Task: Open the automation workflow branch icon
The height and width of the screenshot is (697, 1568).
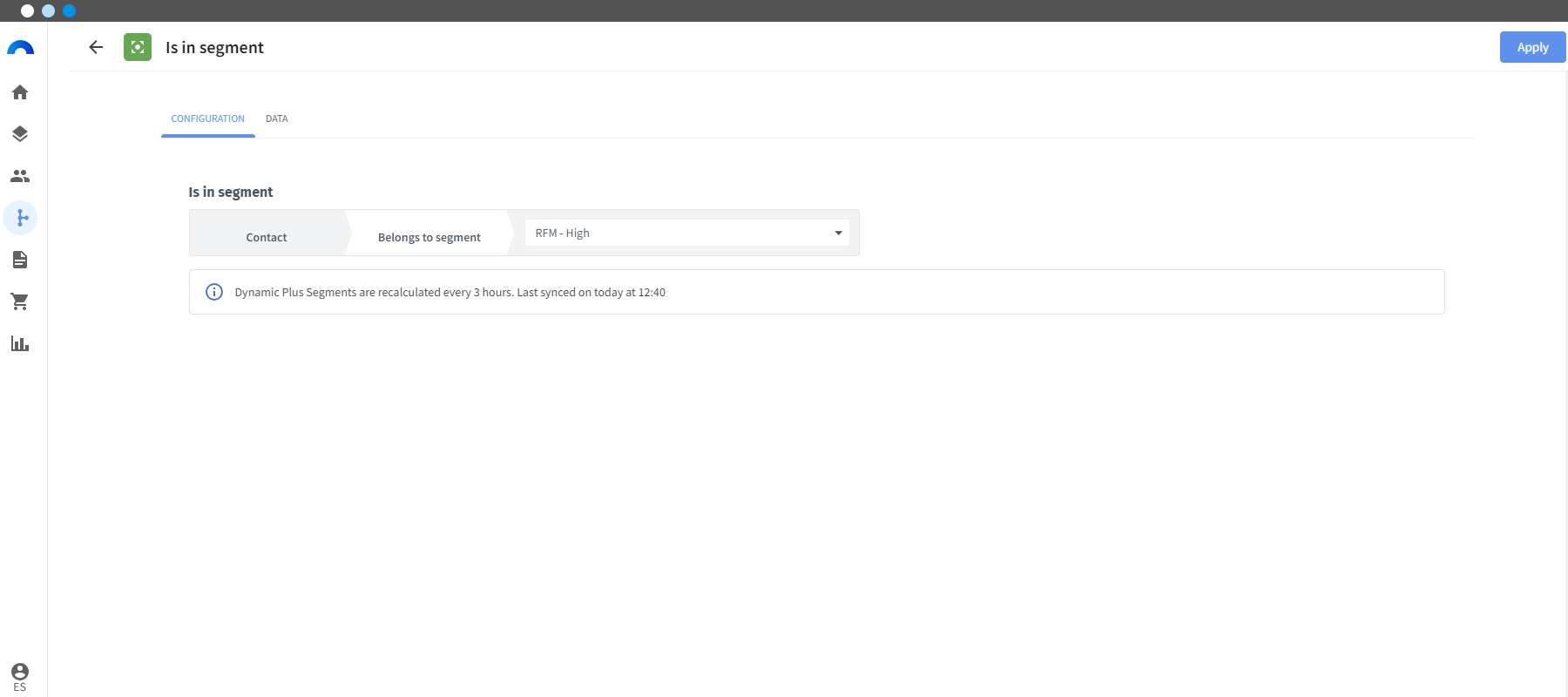Action: tap(20, 218)
